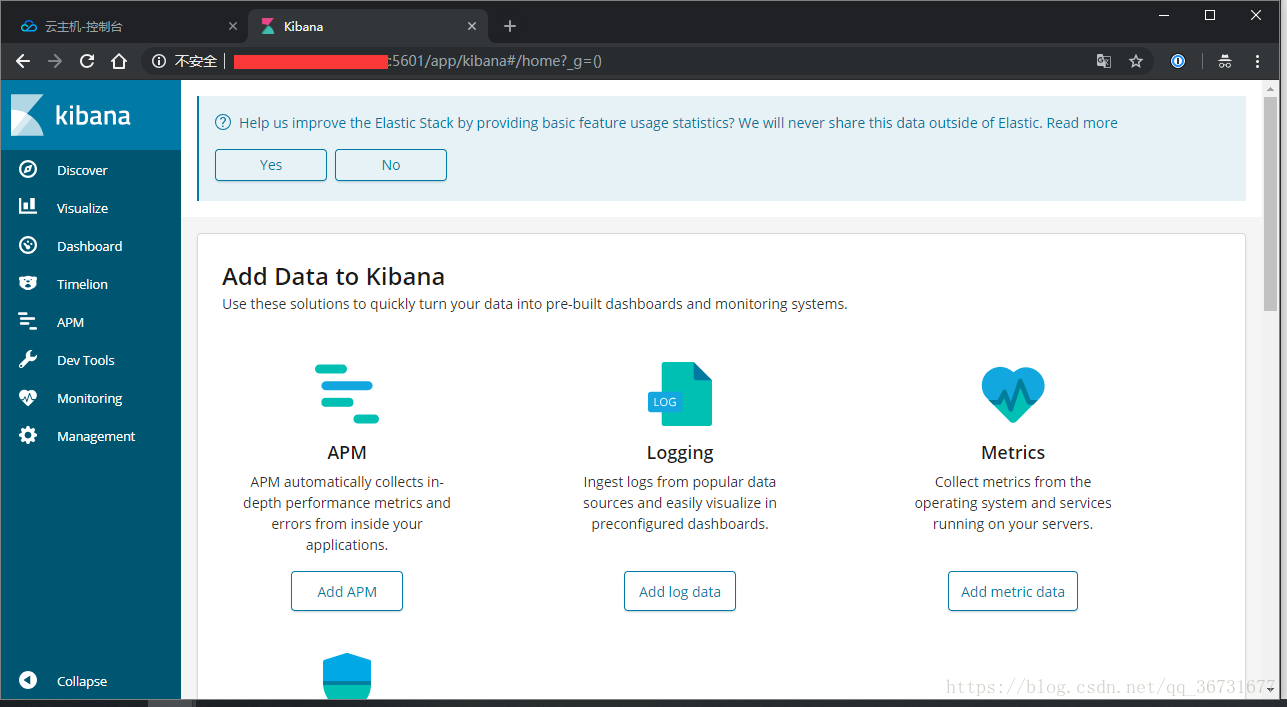Click Yes to share usage statistics
The image size is (1287, 707).
pos(271,165)
